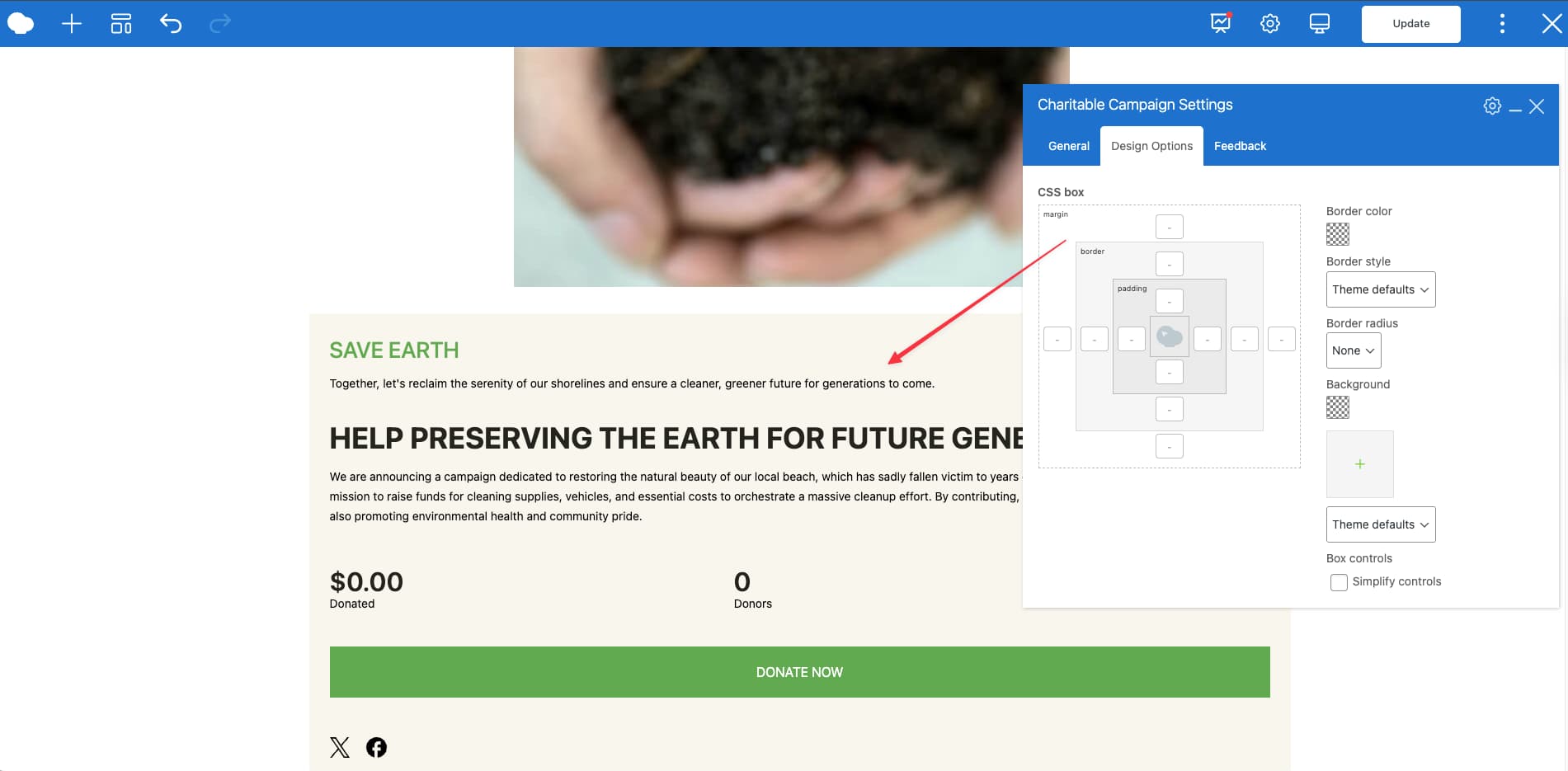Switch to the Feedback tab
1568x771 pixels.
tap(1239, 146)
